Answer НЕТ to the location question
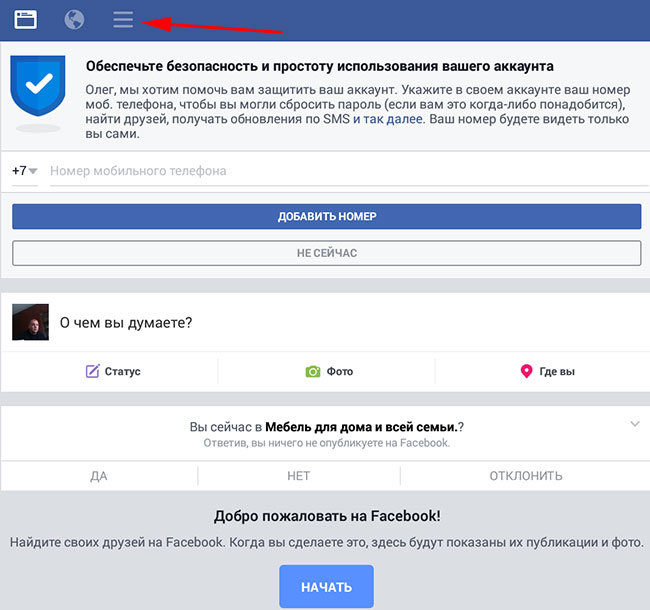Screen dimensions: 650x610 (298, 476)
